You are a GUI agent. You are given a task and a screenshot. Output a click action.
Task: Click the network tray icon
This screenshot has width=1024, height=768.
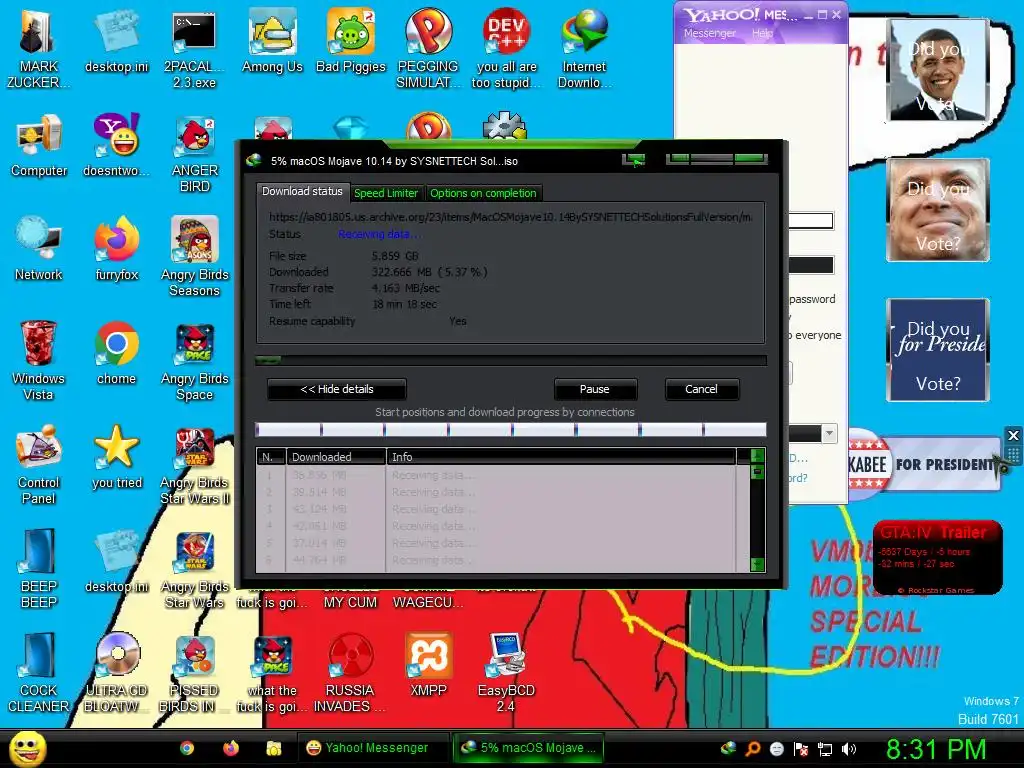(x=825, y=749)
